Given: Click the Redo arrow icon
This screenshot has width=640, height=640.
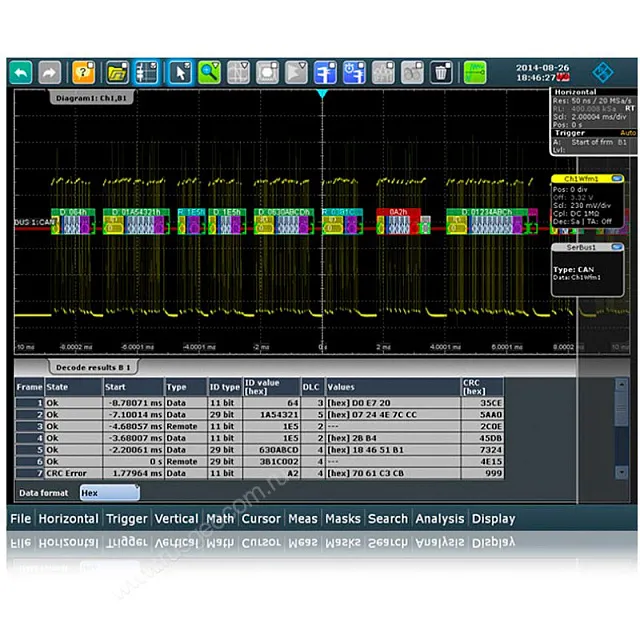Looking at the screenshot, I should (x=50, y=72).
